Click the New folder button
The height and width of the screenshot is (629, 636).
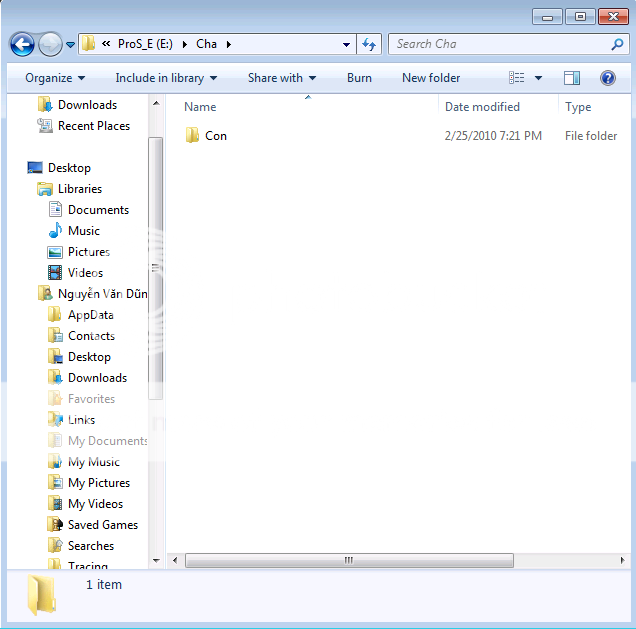coord(431,78)
